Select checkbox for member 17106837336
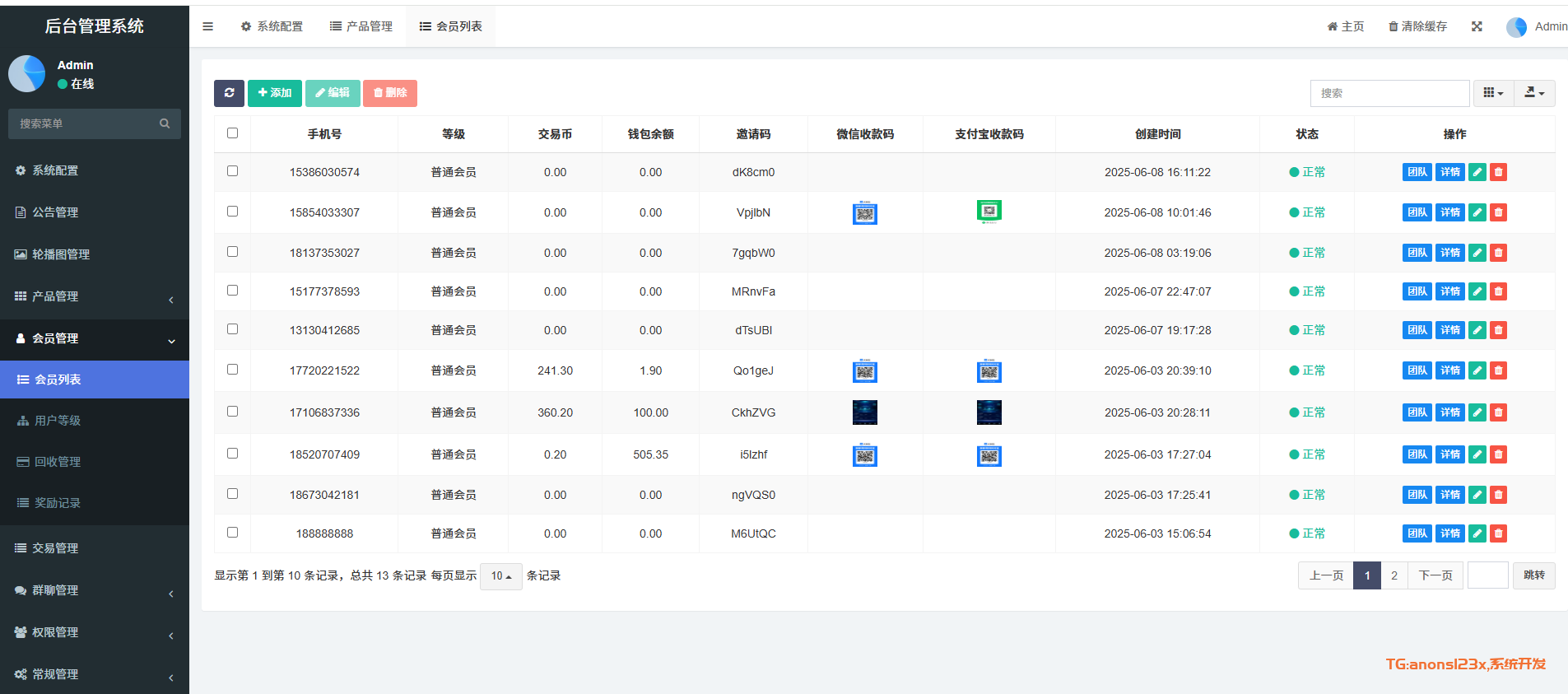This screenshot has height=694, width=1568. (233, 412)
